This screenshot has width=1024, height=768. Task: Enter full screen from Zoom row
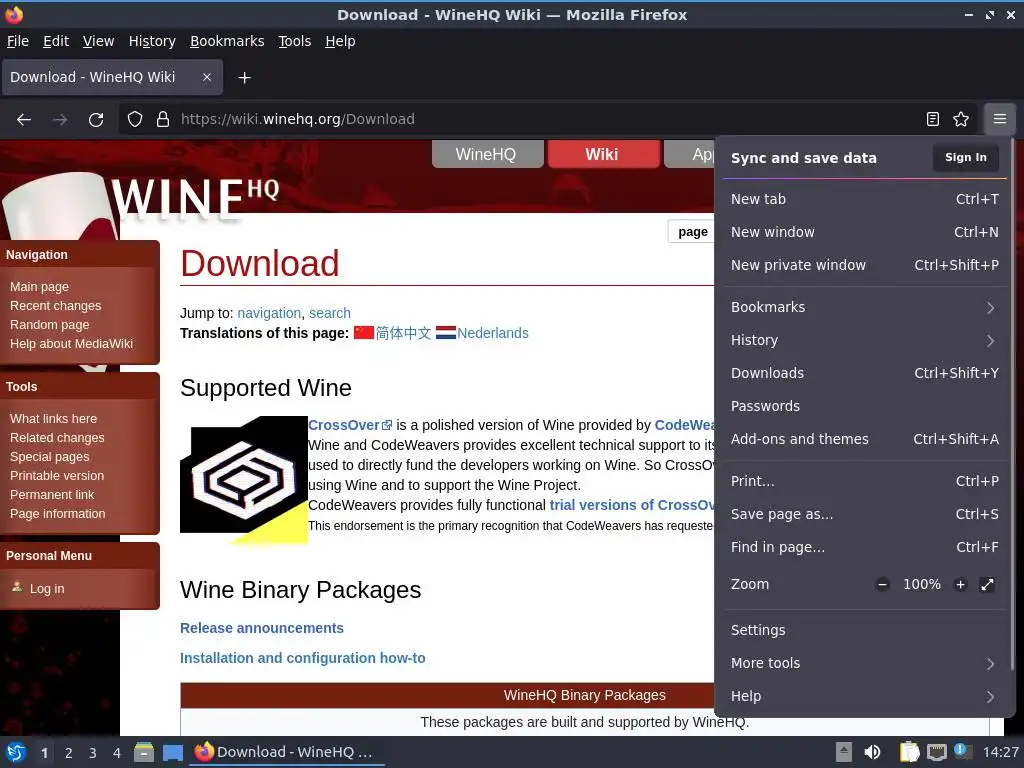click(x=987, y=584)
